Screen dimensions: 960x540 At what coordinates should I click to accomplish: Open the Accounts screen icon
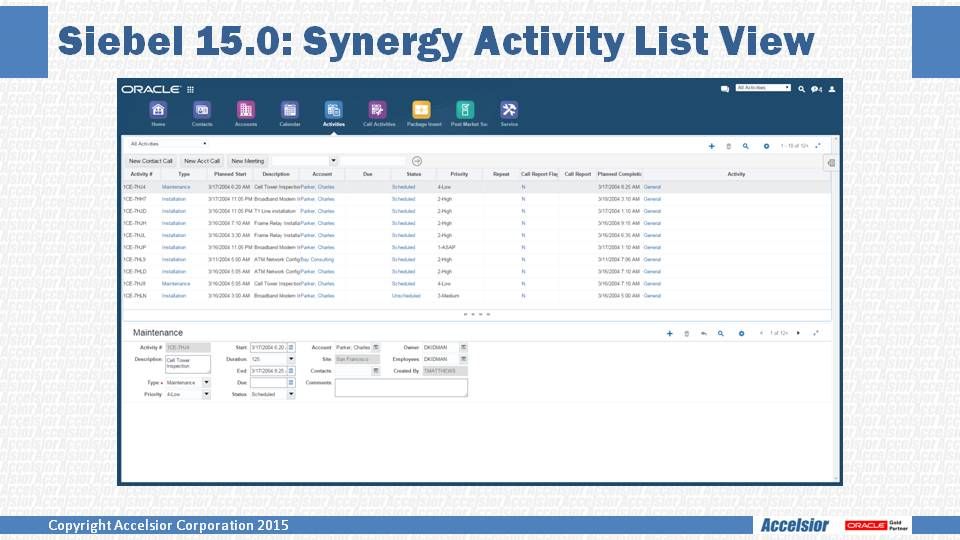click(x=245, y=110)
